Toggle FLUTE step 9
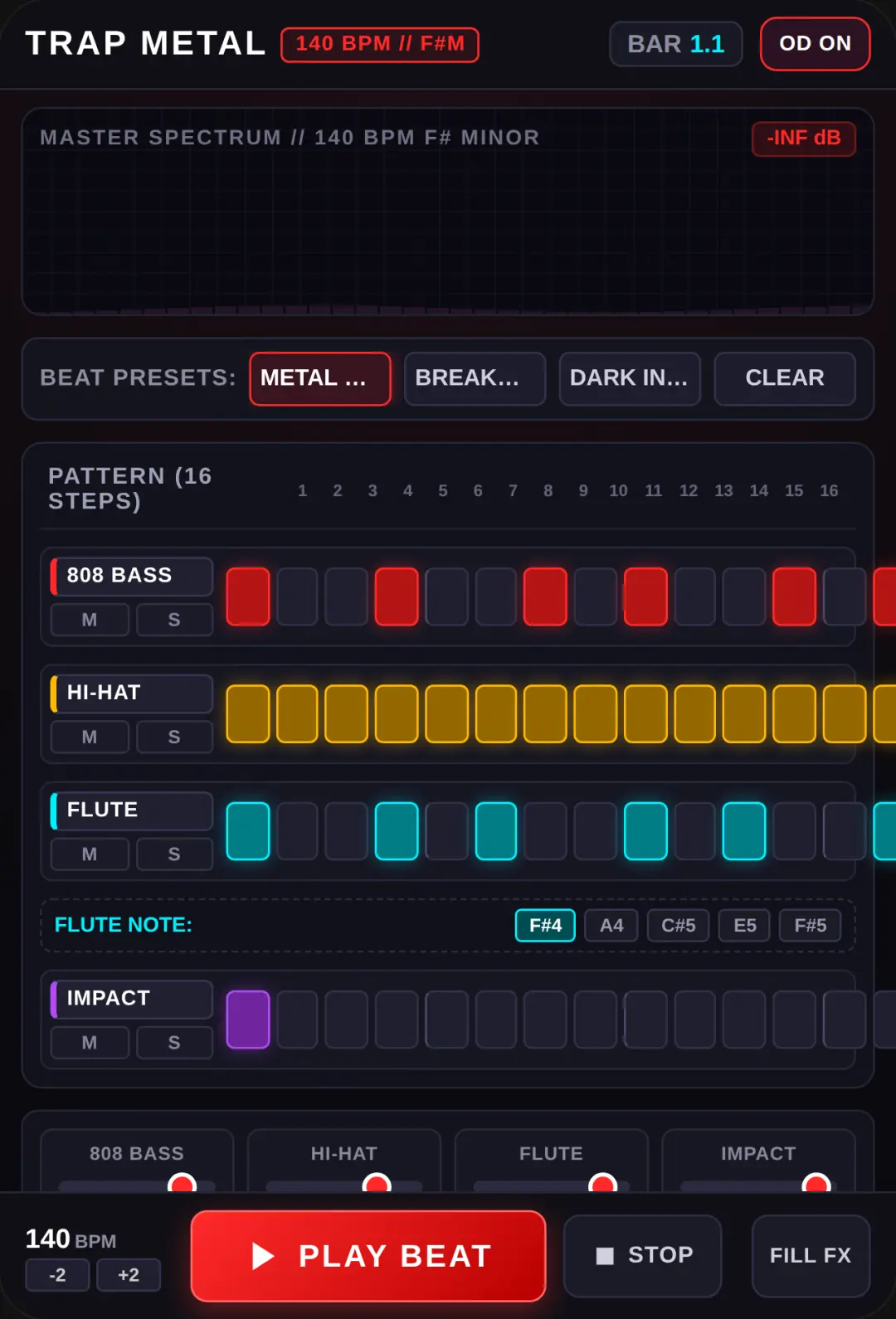896x1319 pixels. tap(645, 831)
